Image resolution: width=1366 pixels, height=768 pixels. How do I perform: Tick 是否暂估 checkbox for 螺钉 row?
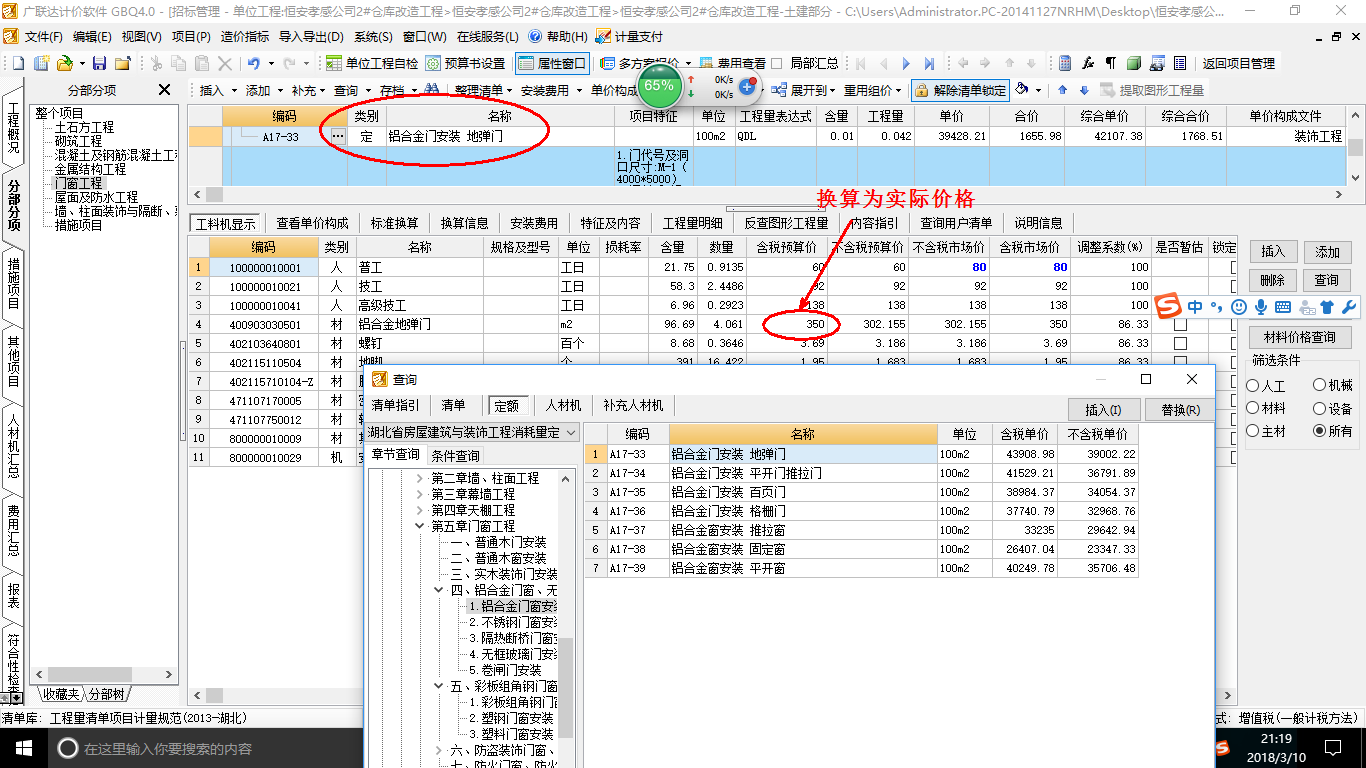click(1180, 344)
